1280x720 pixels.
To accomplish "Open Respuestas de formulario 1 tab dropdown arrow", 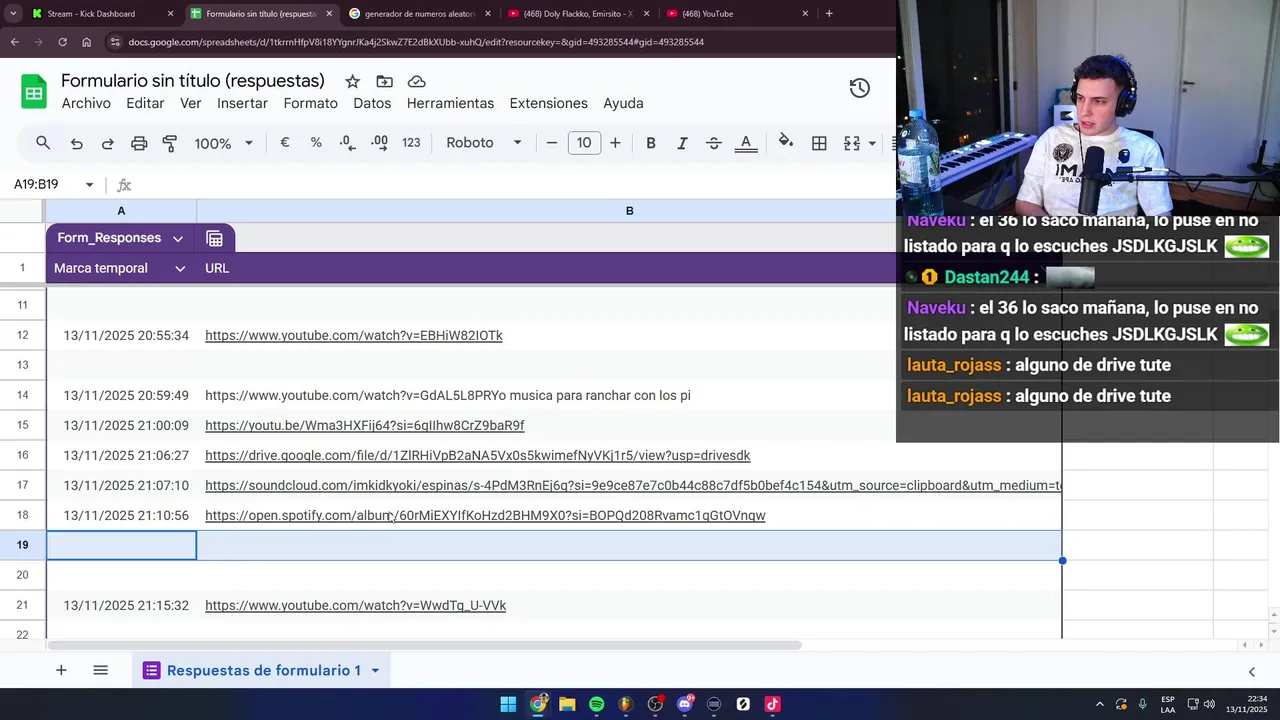I will (x=375, y=670).
